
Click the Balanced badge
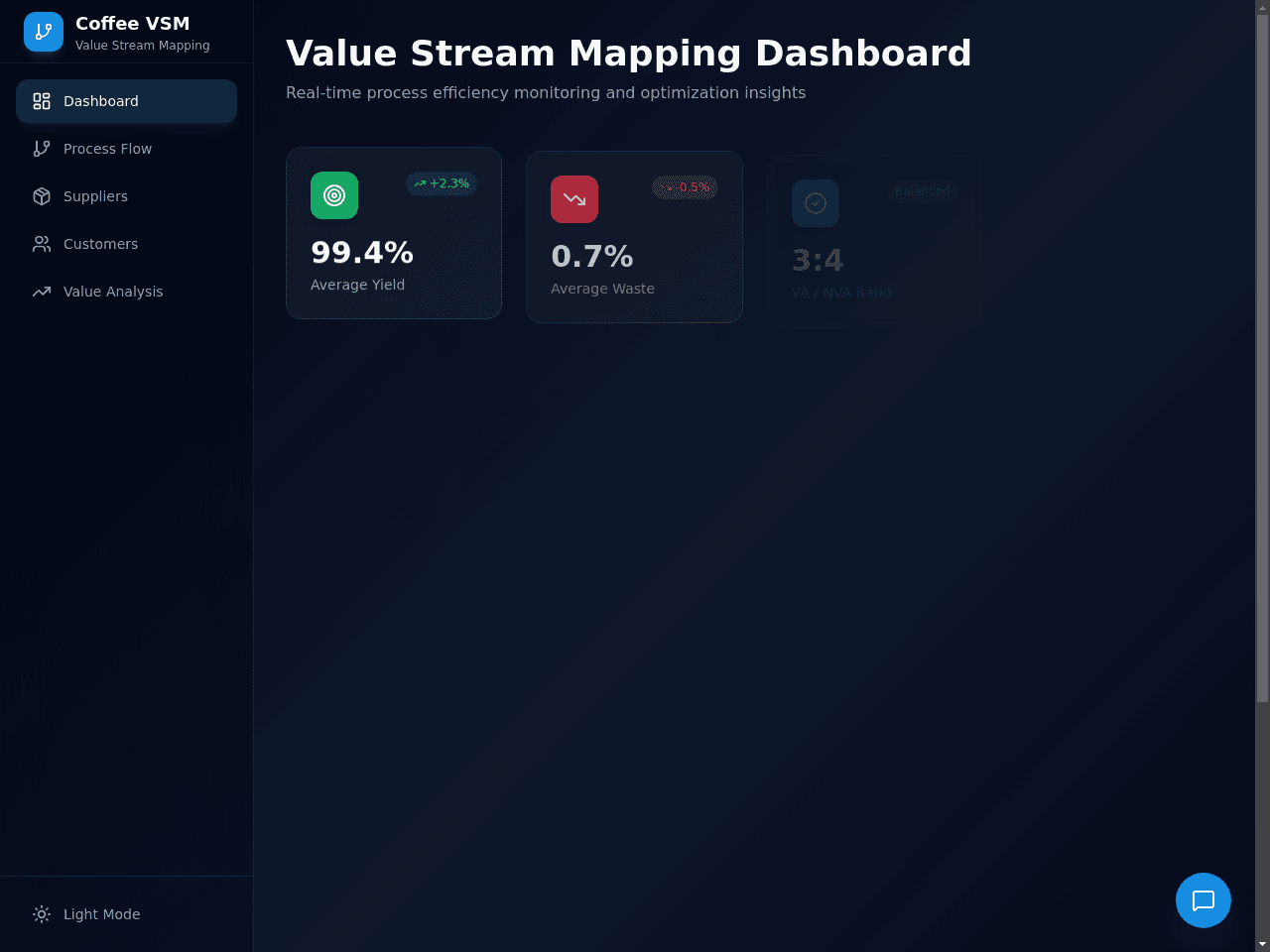pyautogui.click(x=923, y=191)
